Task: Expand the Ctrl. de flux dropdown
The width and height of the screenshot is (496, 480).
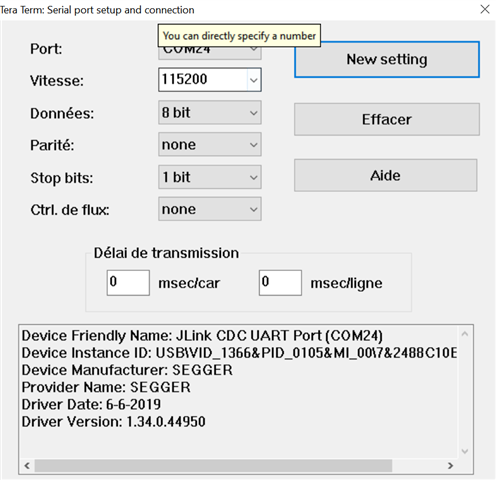Action: click(210, 209)
